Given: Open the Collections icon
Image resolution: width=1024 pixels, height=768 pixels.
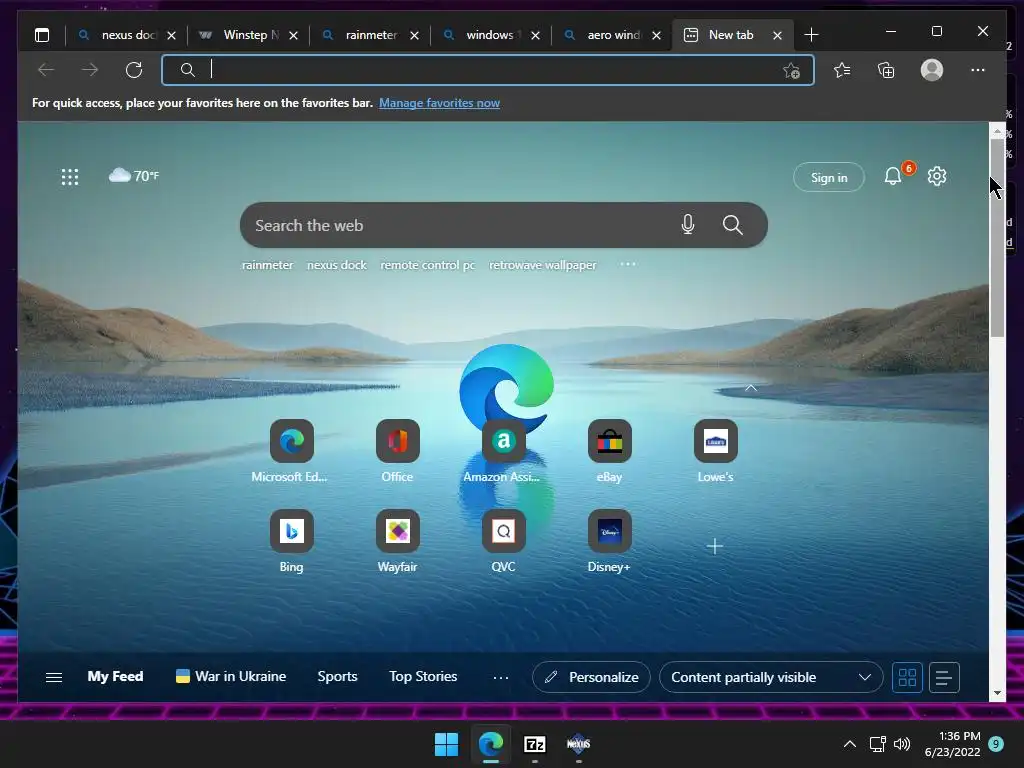Looking at the screenshot, I should (x=886, y=70).
